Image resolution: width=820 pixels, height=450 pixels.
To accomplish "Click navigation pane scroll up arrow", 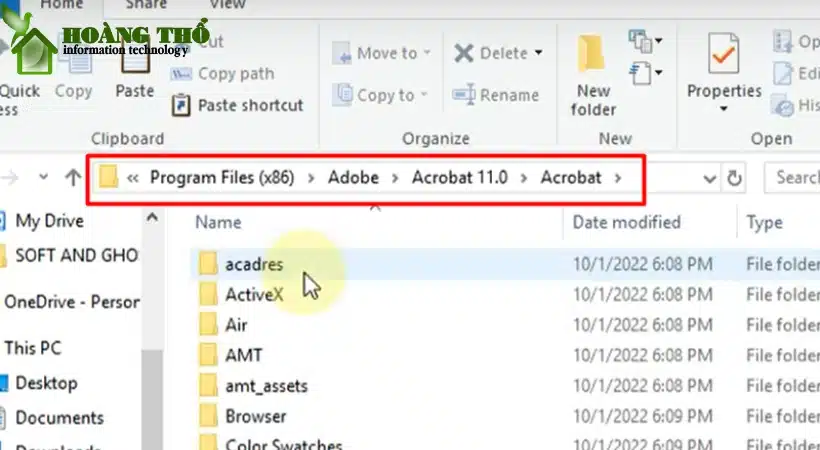I will [152, 217].
